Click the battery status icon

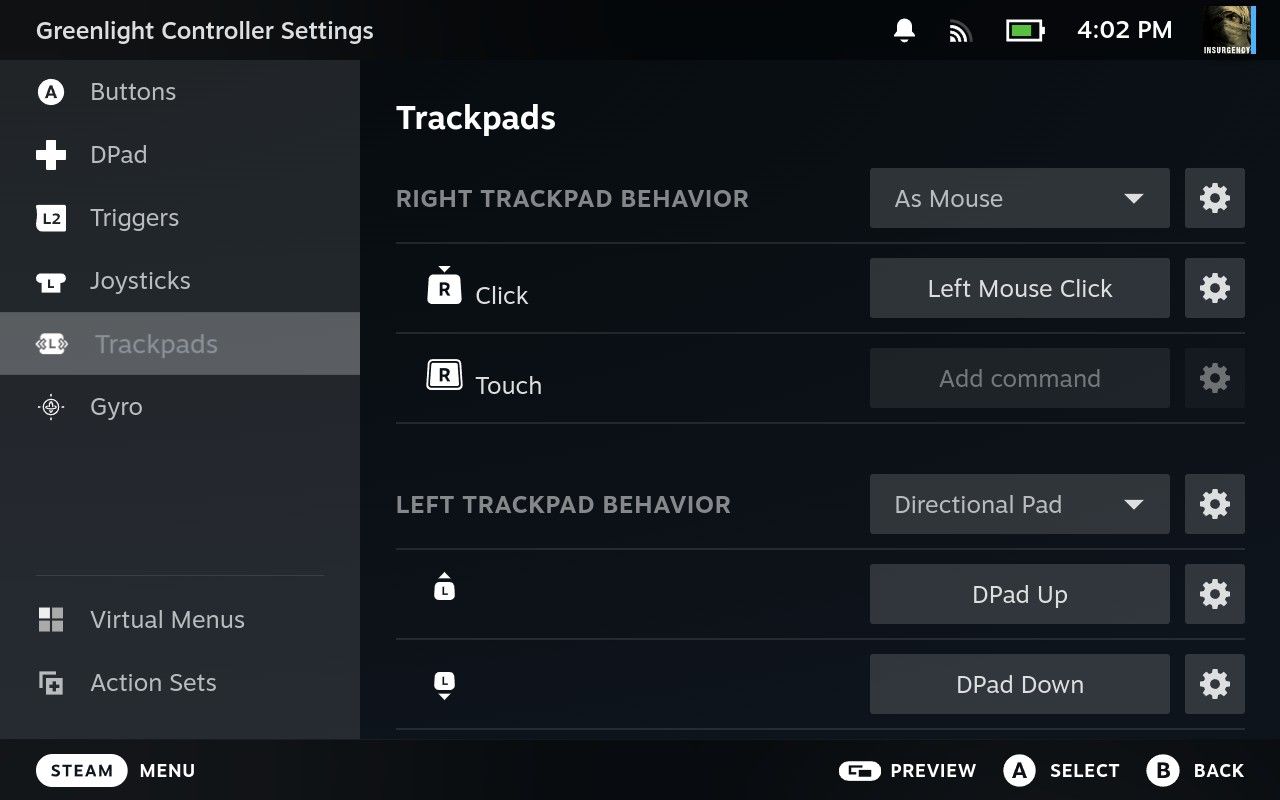tap(1025, 31)
